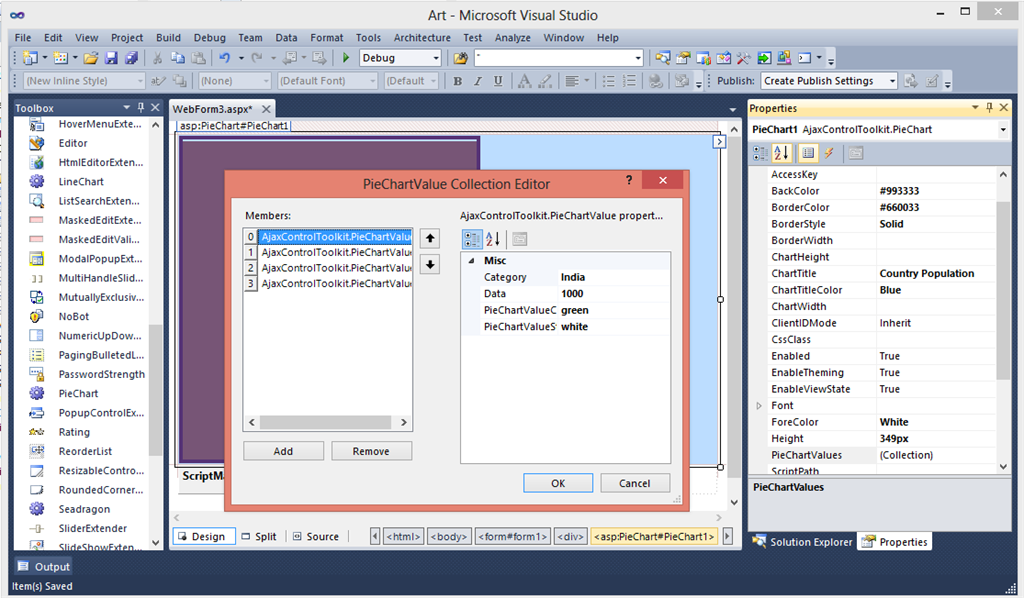Show Events lightning icon in Properties panel

pos(829,153)
